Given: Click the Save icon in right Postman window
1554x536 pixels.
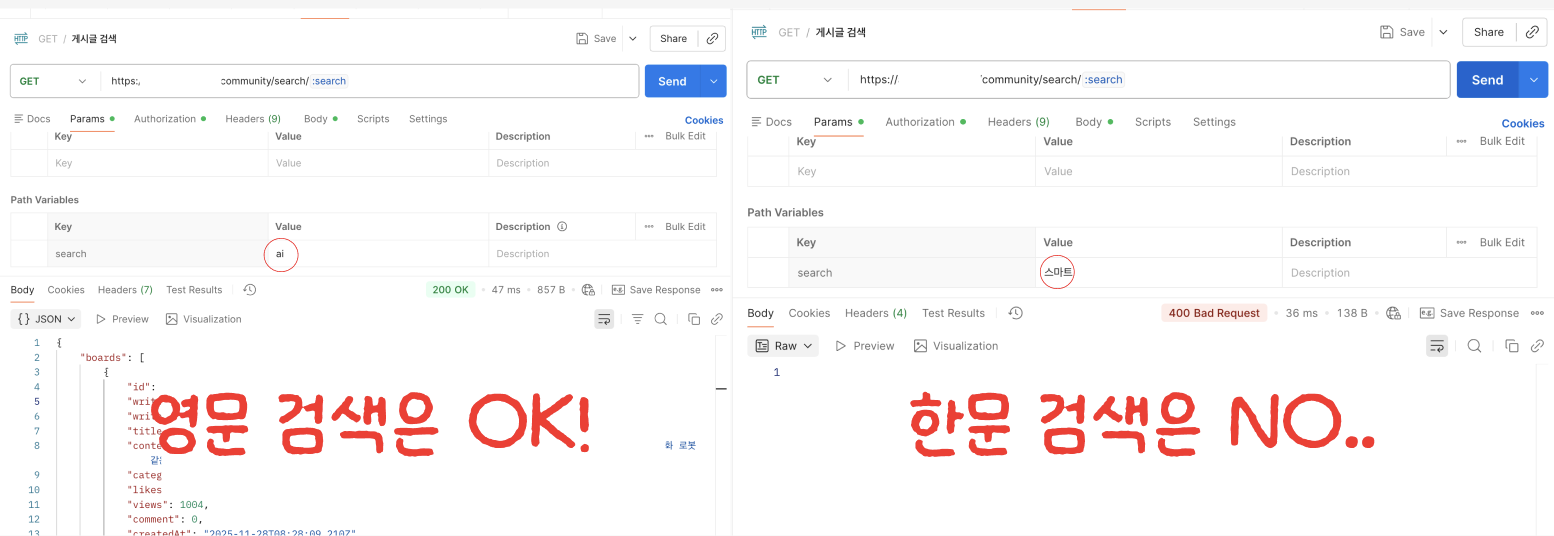Looking at the screenshot, I should click(x=1387, y=32).
